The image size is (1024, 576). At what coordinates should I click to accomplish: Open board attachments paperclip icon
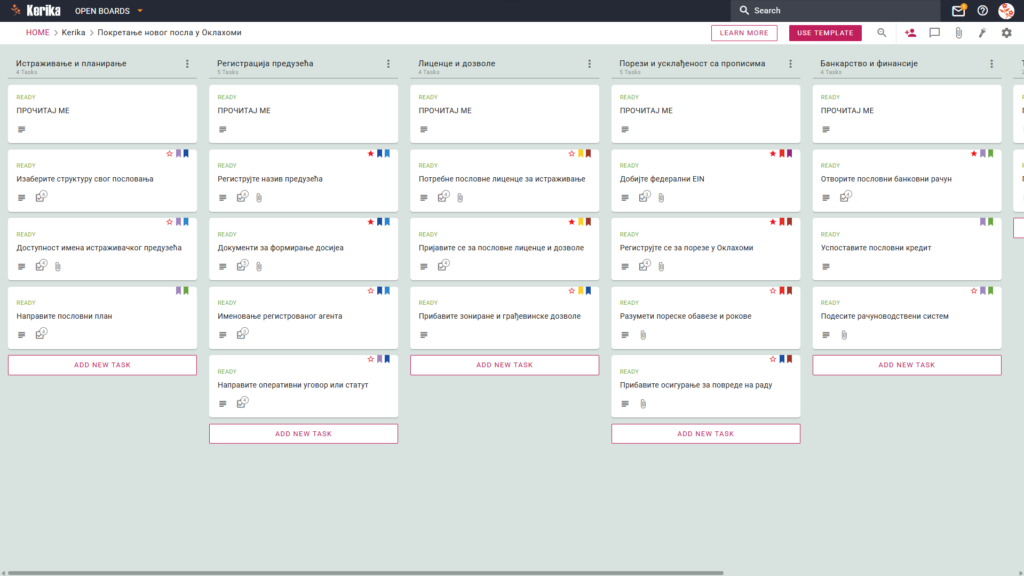point(959,33)
